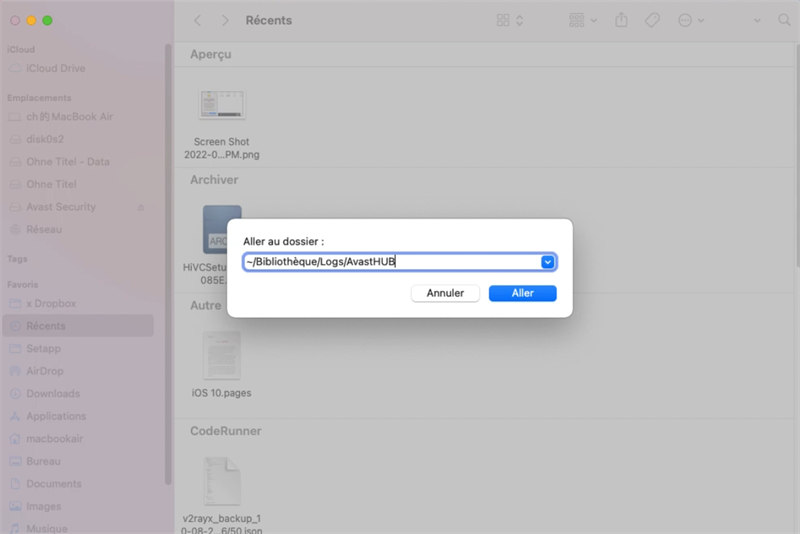800x534 pixels.
Task: Click the tag toolbar icon
Action: click(652, 20)
